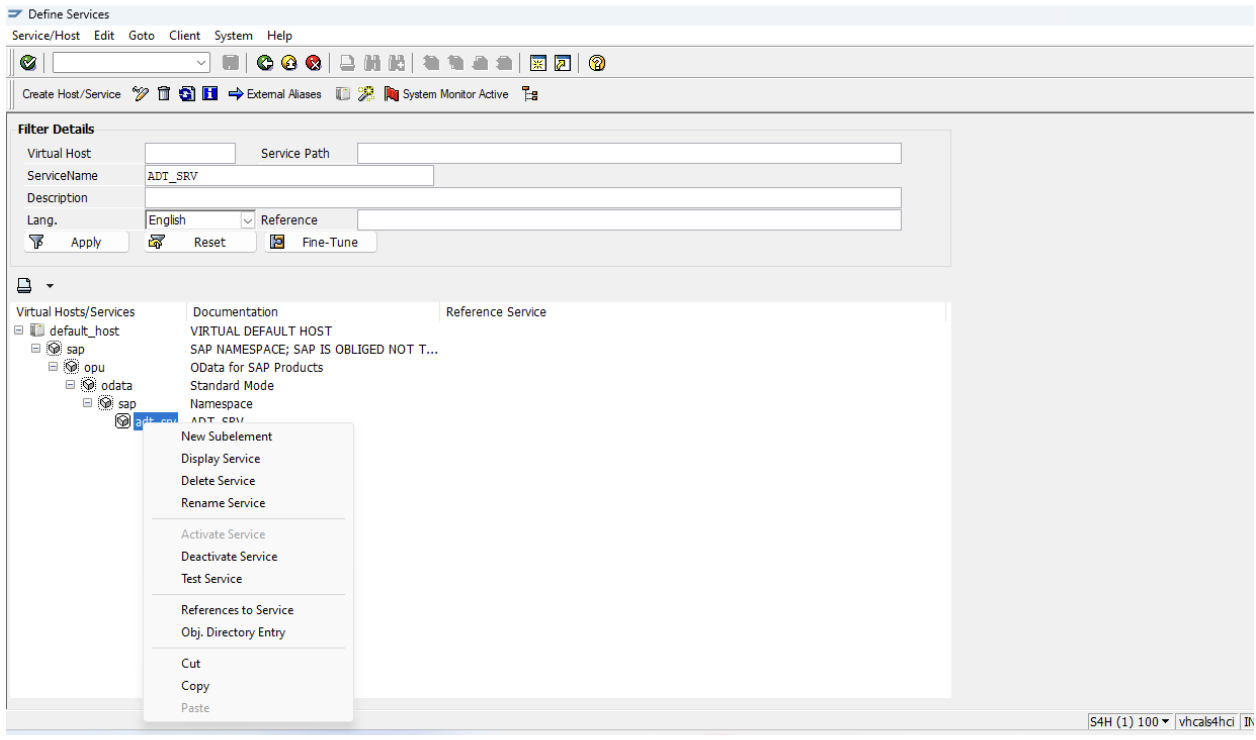
Task: Click the Find binoculars icon
Action: (372, 63)
